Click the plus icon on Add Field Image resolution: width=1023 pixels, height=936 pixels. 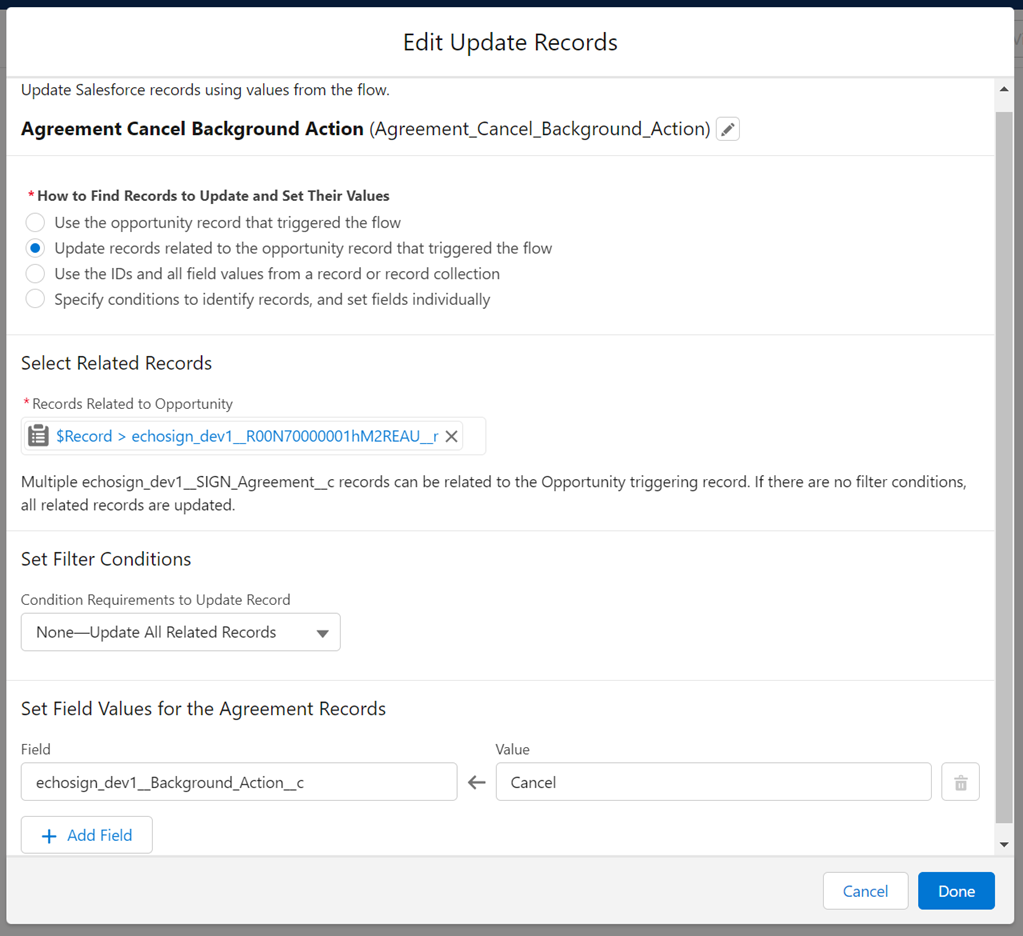click(x=49, y=836)
